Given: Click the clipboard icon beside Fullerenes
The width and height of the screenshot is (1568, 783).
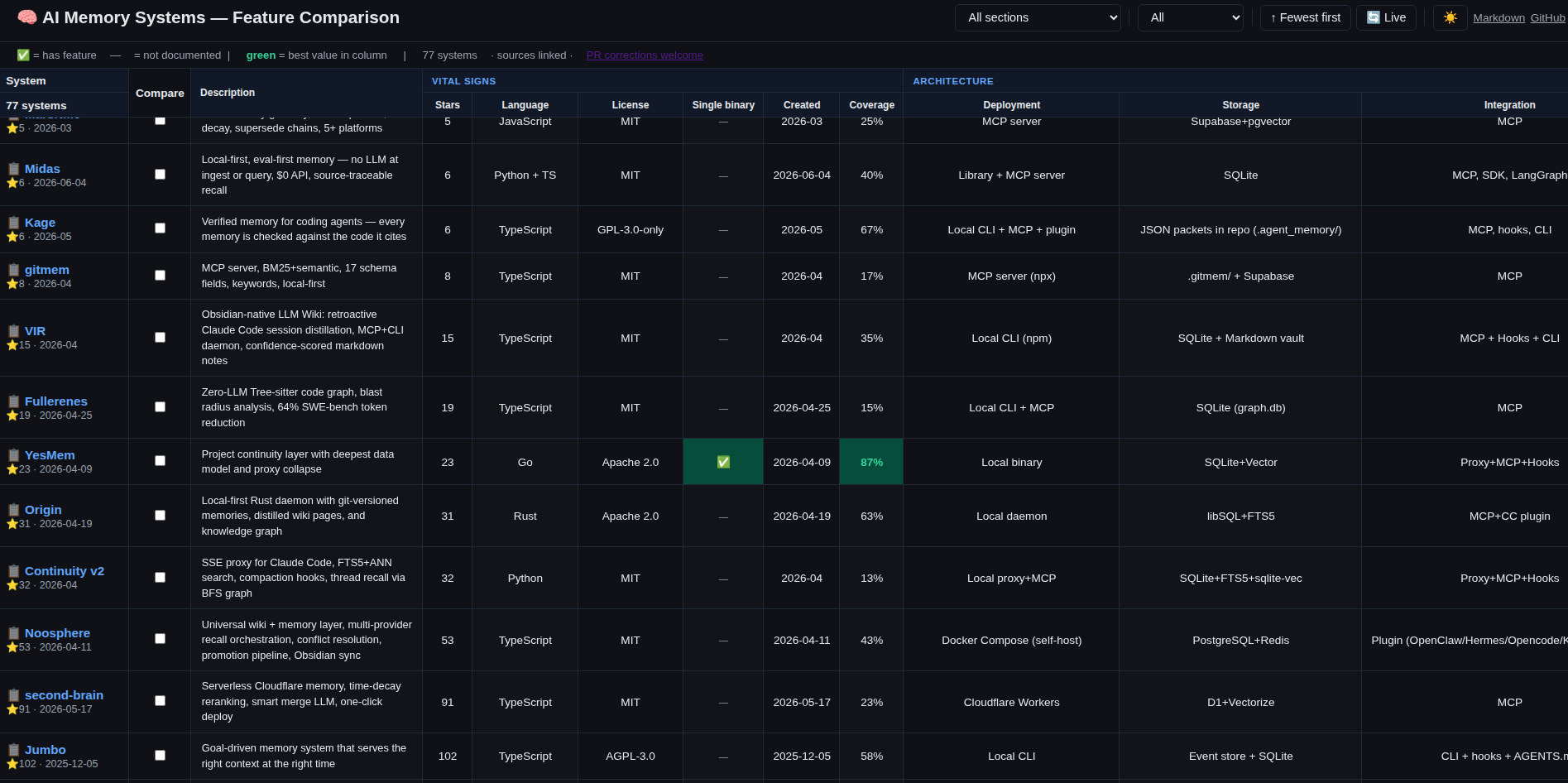Looking at the screenshot, I should coord(14,401).
